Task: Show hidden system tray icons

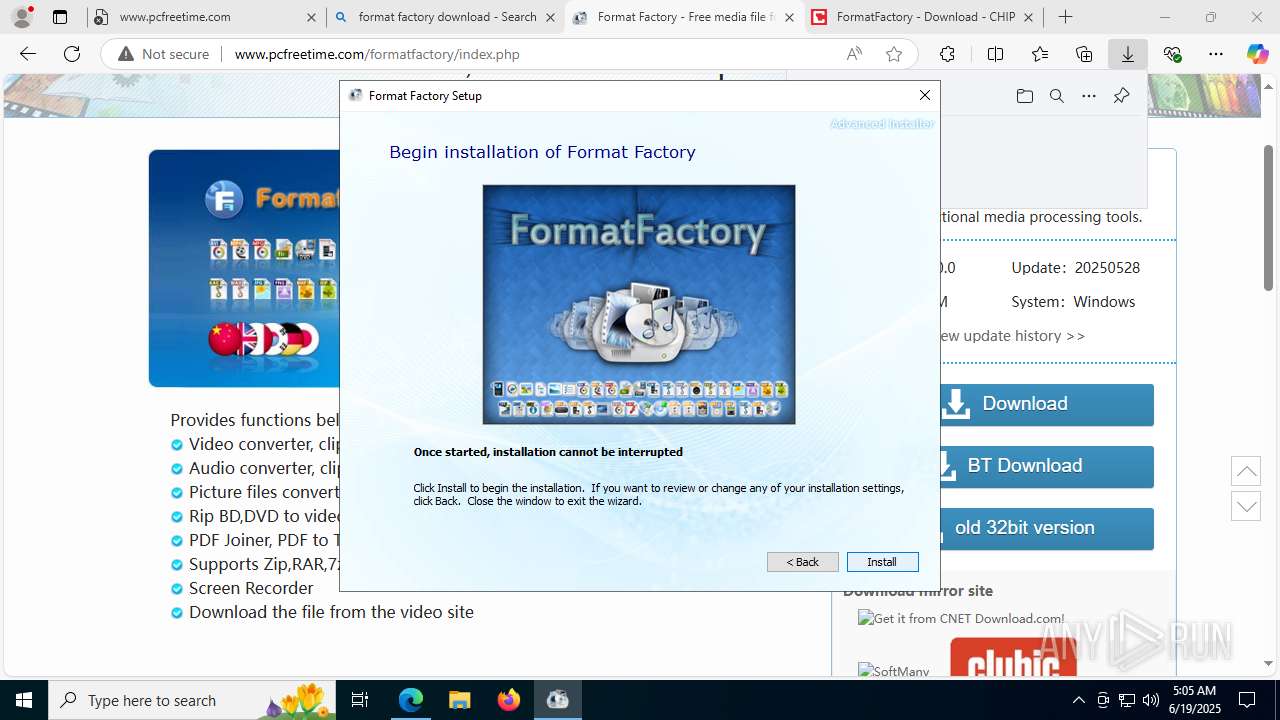Action: (x=1078, y=700)
